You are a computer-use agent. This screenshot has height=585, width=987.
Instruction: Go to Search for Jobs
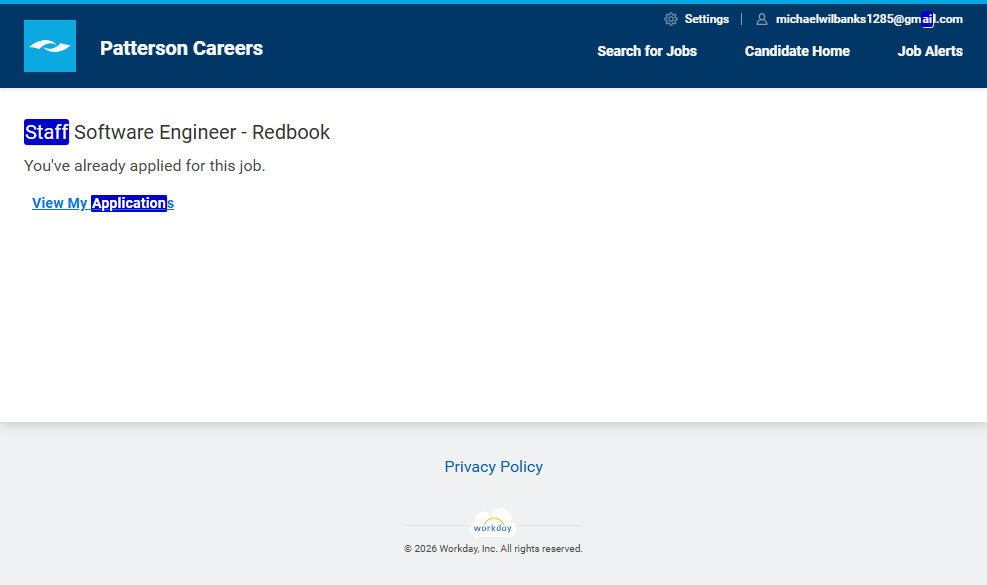tap(647, 51)
